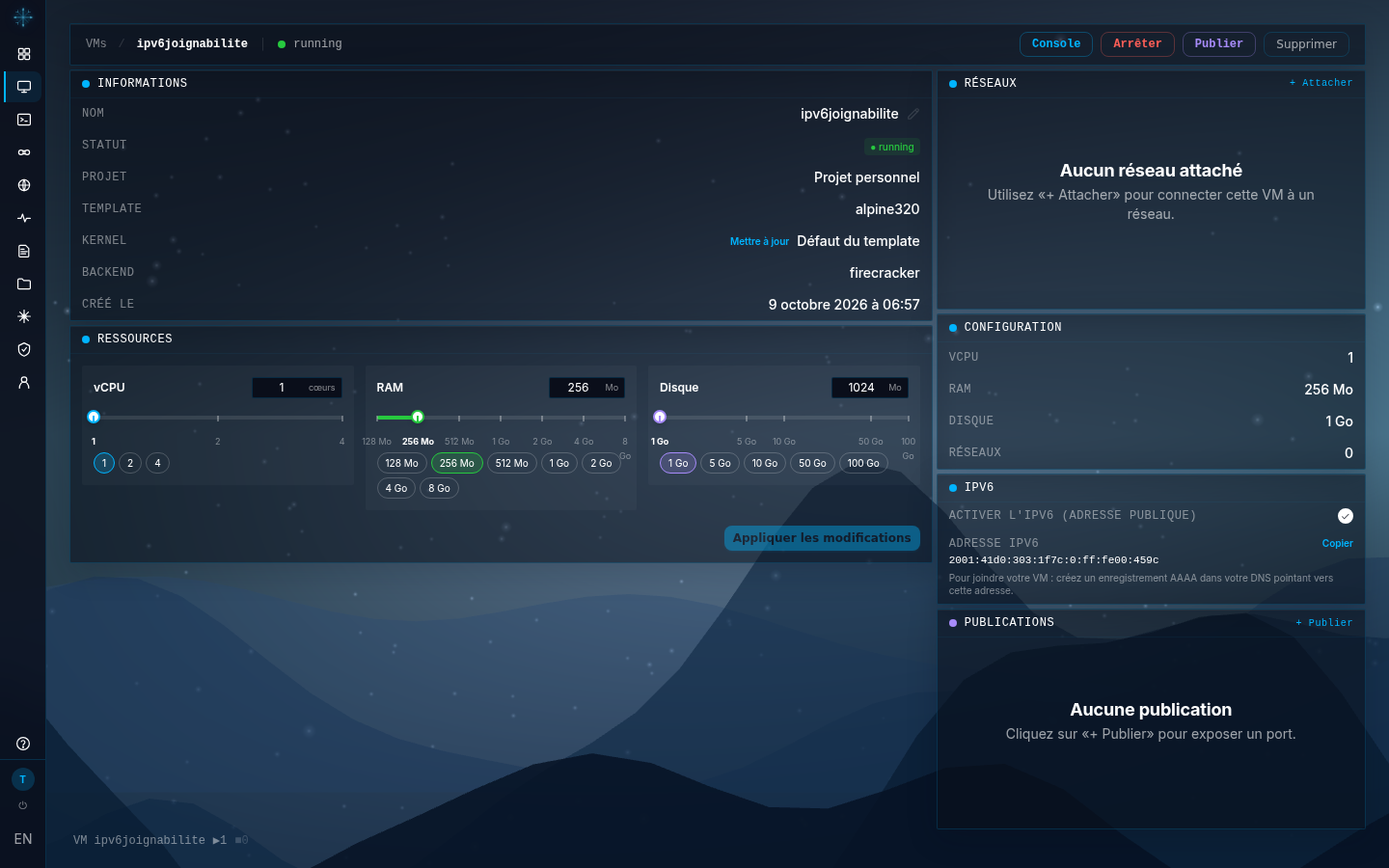Toggle IPv6 public address activation

point(1346,516)
